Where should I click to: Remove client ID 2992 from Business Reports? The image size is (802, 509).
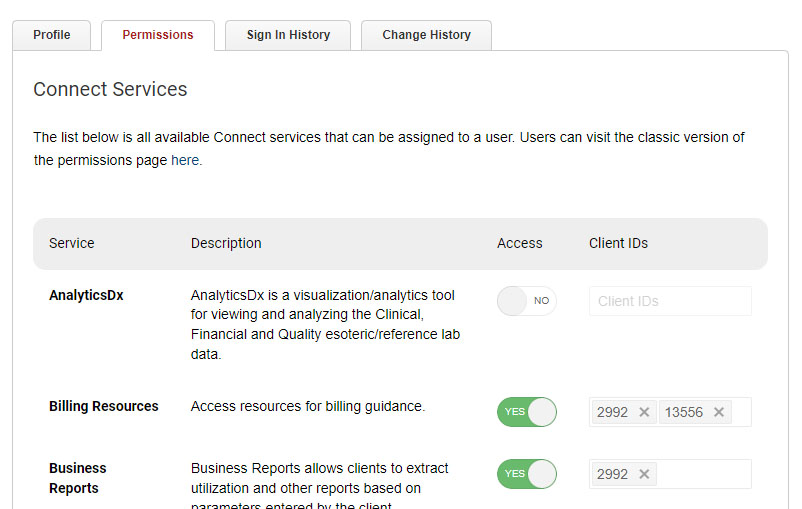644,474
